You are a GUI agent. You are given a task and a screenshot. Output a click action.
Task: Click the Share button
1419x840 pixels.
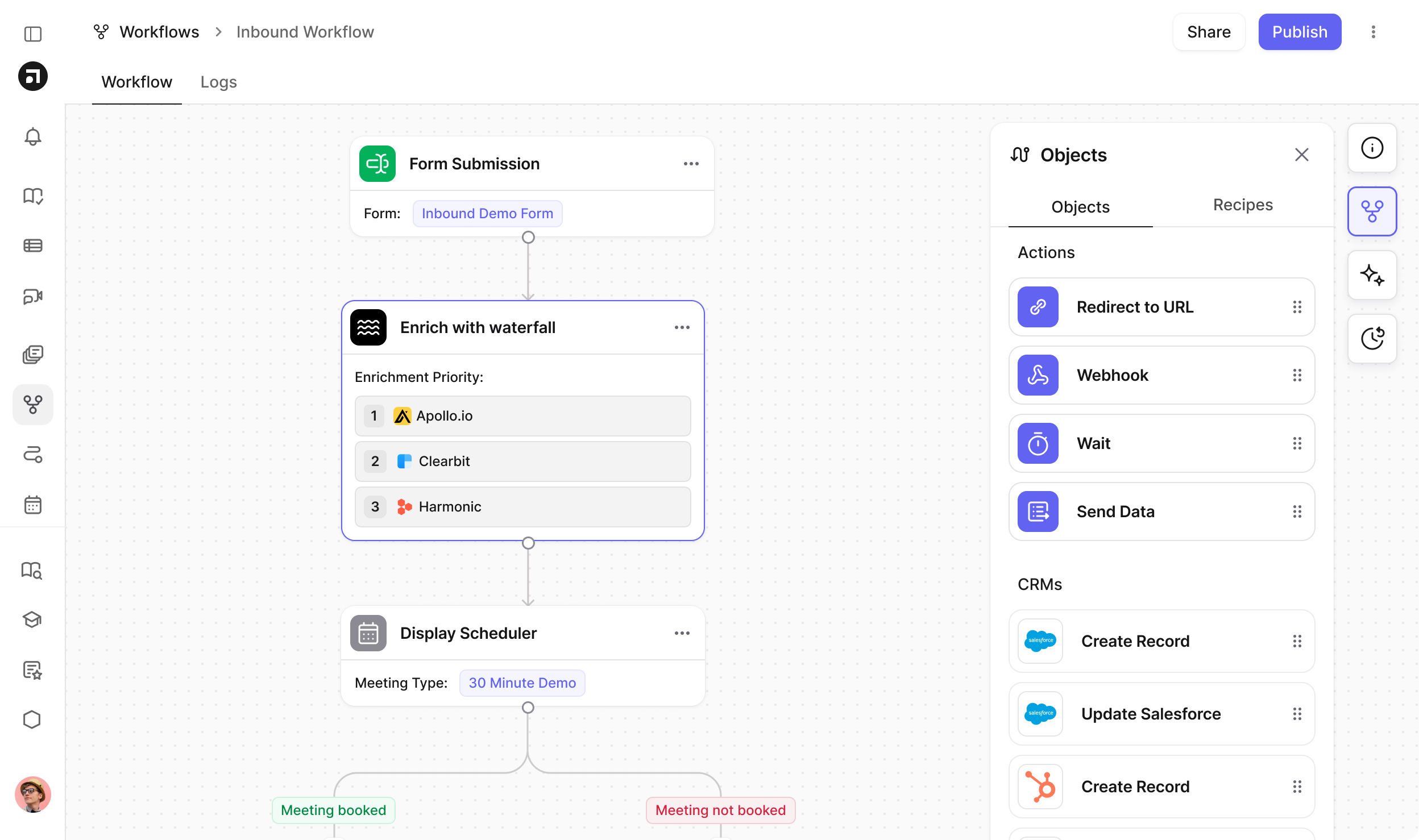pyautogui.click(x=1209, y=32)
